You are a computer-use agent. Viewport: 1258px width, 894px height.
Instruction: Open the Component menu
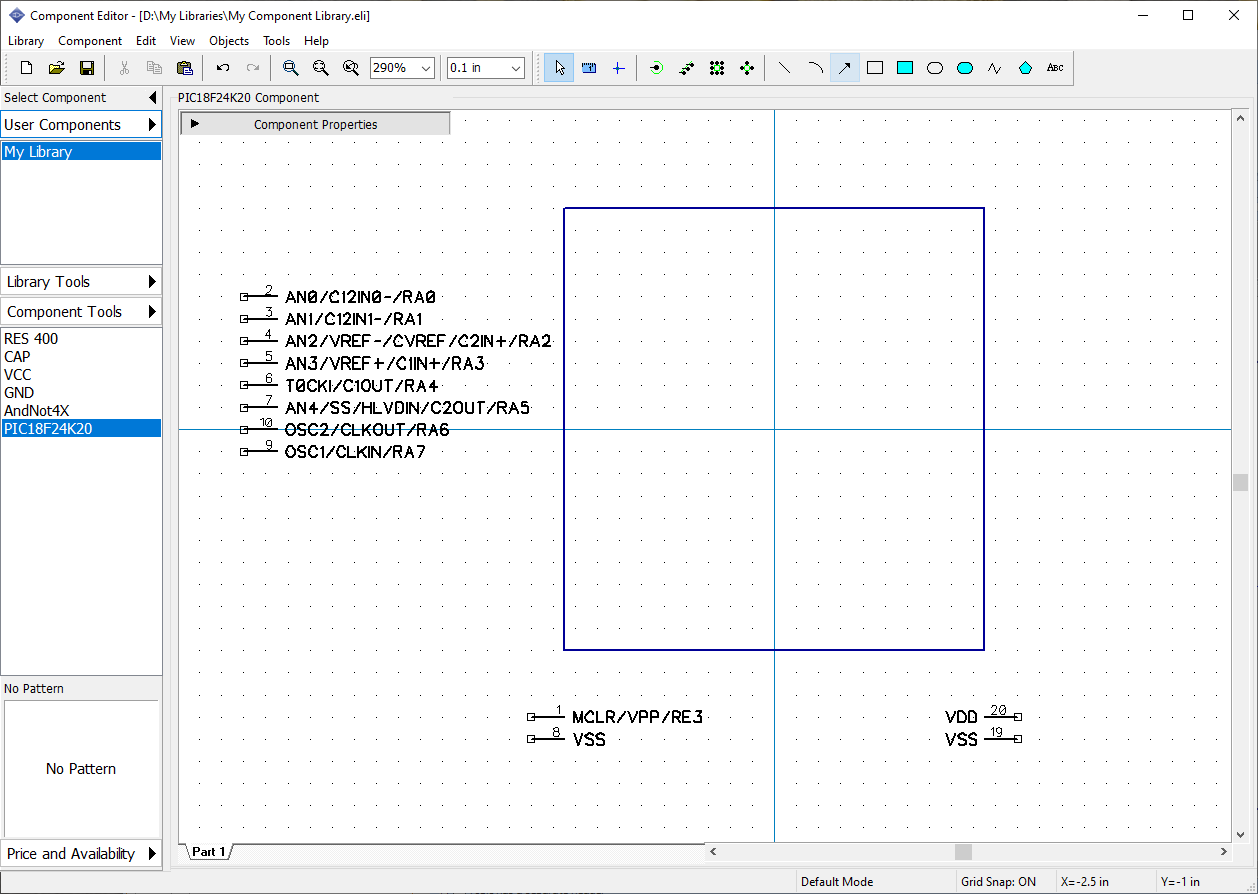tap(90, 41)
